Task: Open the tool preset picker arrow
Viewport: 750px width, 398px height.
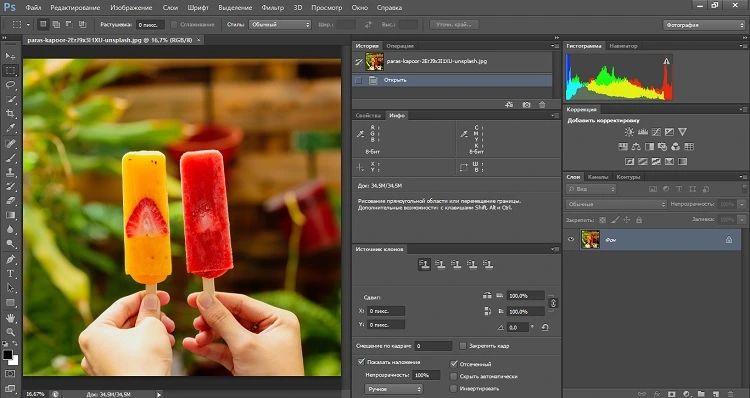Action: point(28,24)
